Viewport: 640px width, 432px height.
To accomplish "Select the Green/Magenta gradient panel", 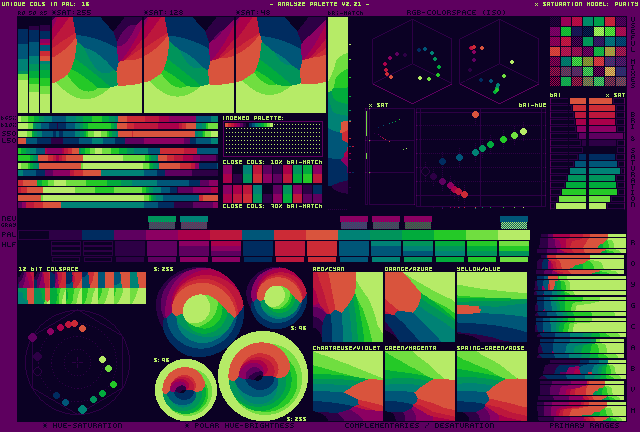I will 419,385.
